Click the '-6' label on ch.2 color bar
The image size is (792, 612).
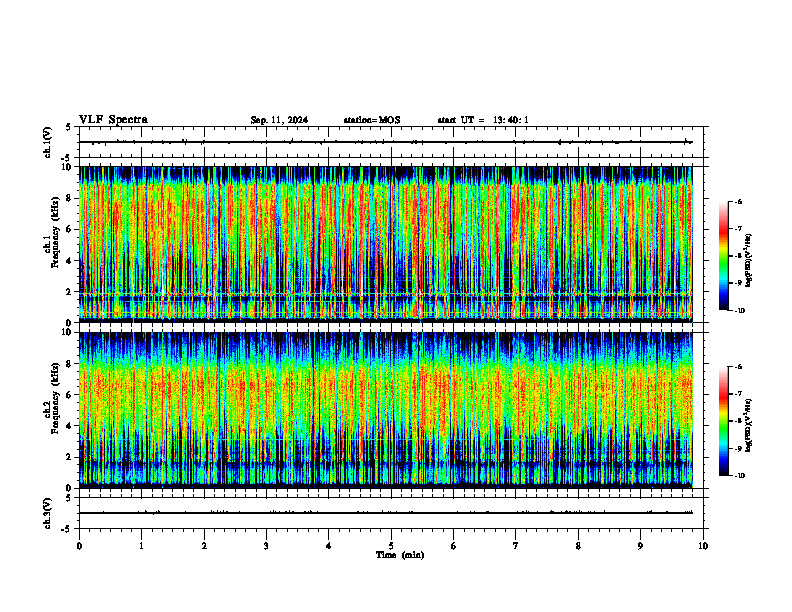point(738,367)
